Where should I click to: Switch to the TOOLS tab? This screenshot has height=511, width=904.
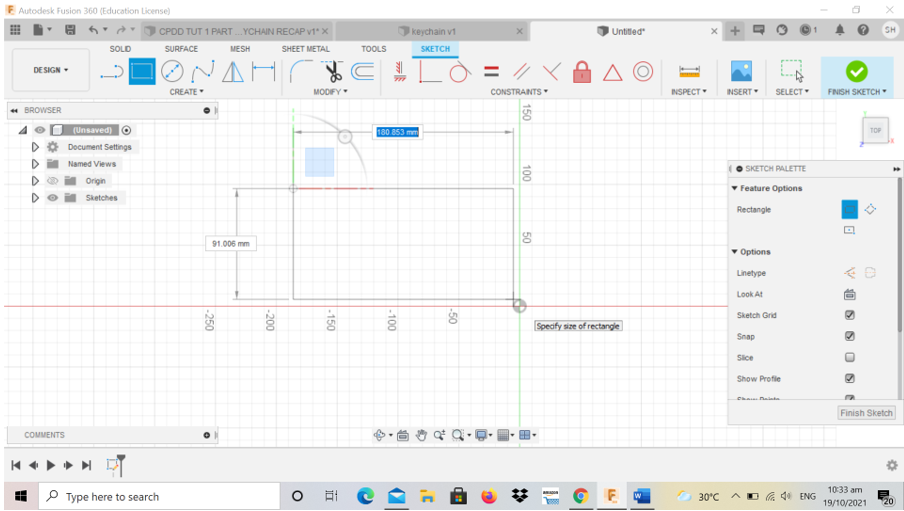click(x=374, y=49)
